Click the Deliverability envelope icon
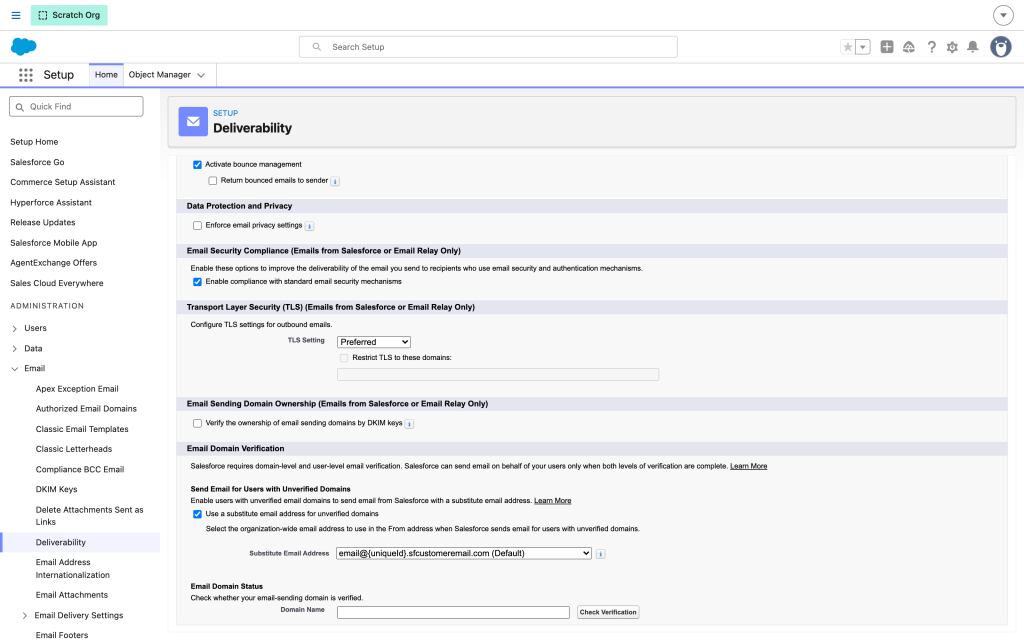 click(x=193, y=121)
